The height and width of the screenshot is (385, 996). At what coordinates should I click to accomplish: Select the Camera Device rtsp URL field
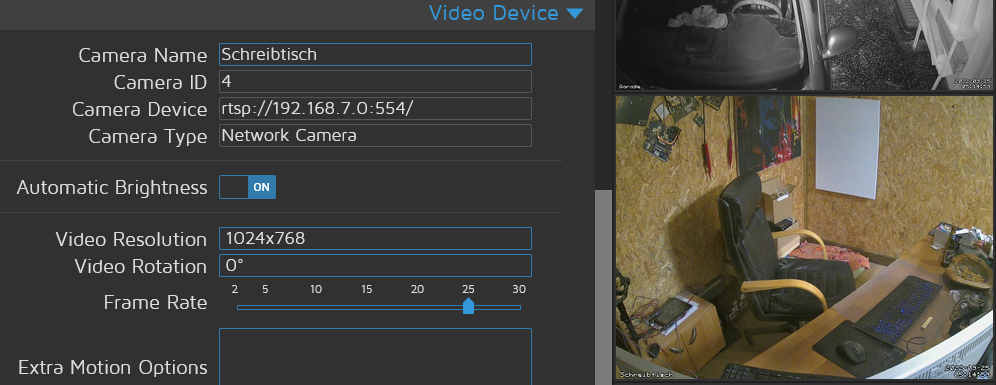point(375,109)
